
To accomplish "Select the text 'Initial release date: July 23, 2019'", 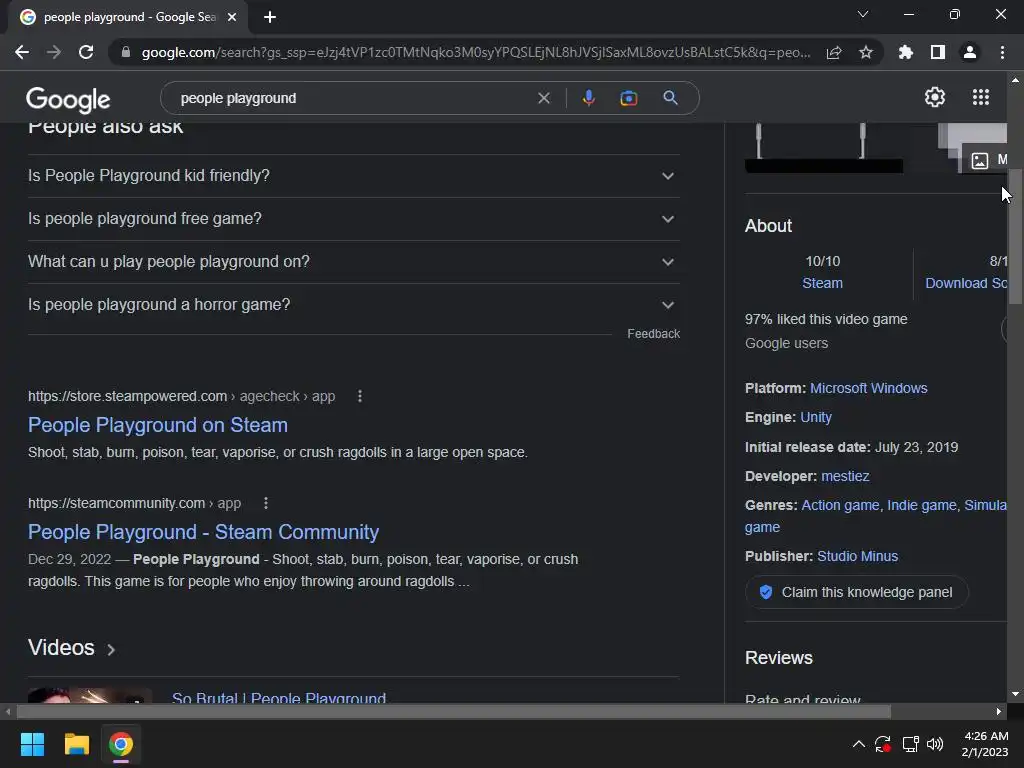I will [x=852, y=447].
